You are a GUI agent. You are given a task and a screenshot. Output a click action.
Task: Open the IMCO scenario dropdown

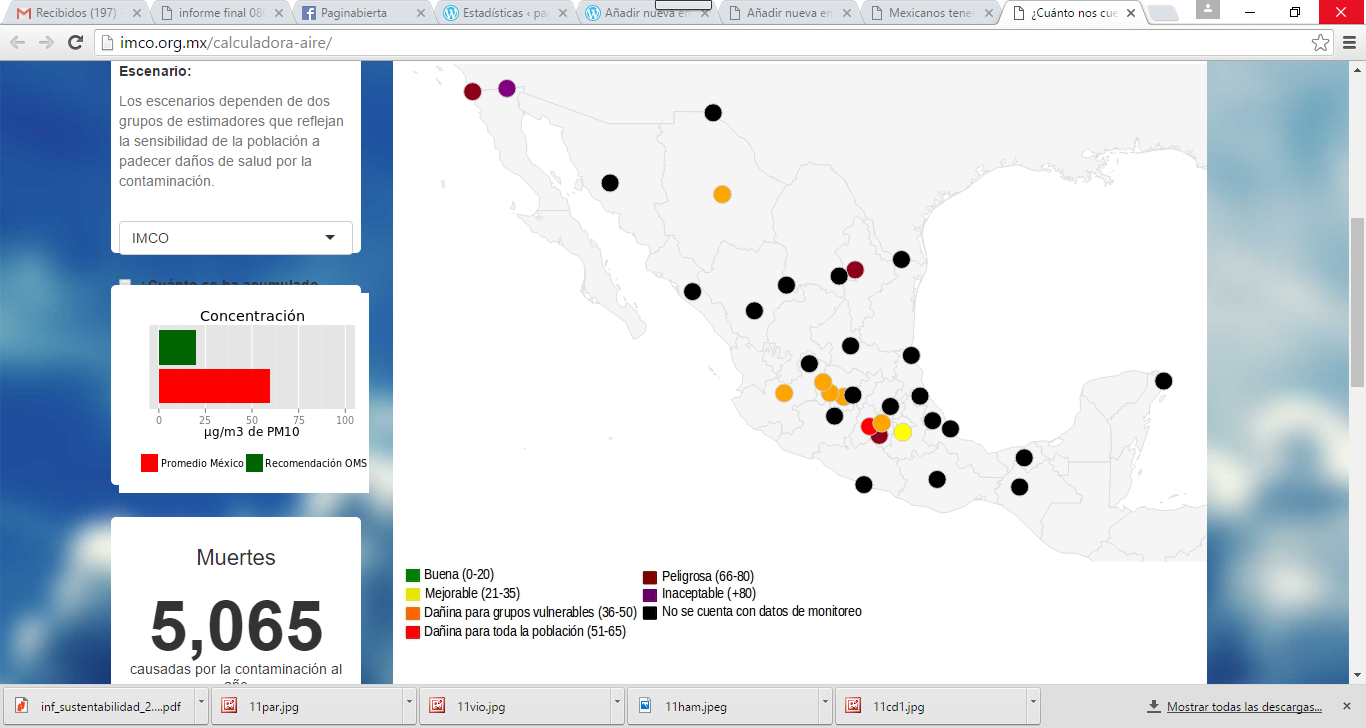236,238
